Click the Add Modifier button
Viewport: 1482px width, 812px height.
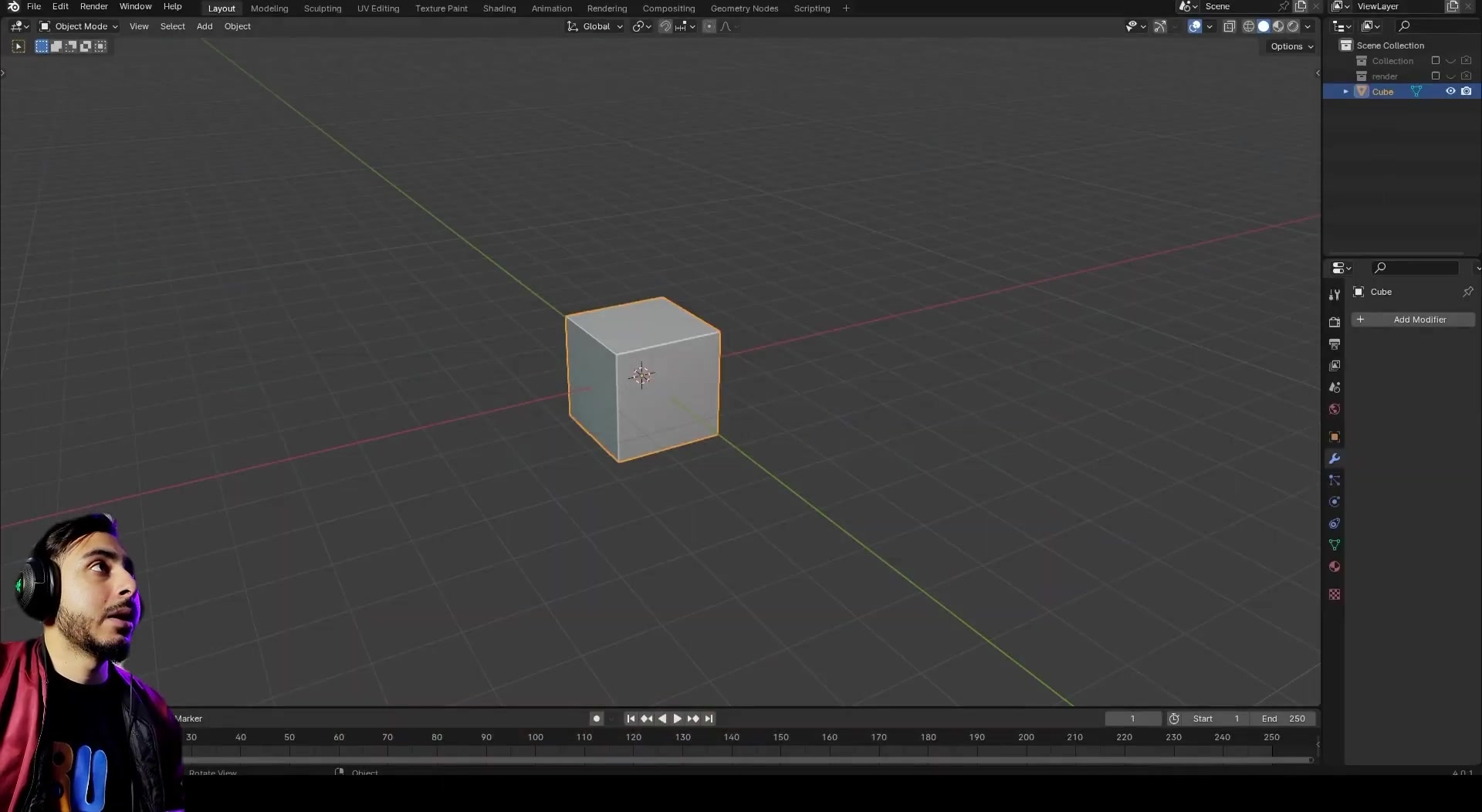point(1413,320)
